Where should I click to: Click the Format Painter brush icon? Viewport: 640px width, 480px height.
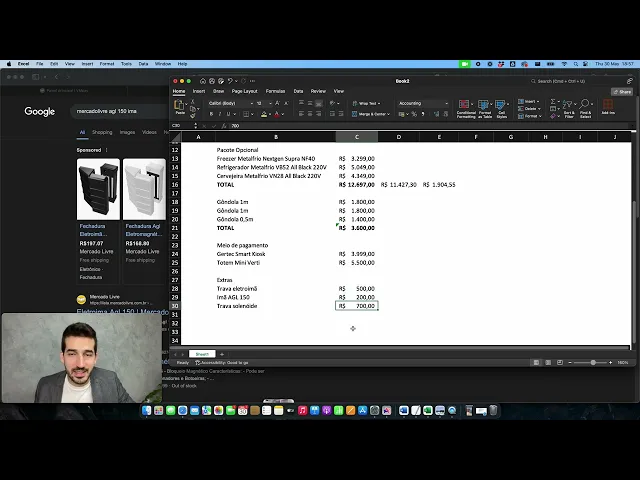[193, 116]
